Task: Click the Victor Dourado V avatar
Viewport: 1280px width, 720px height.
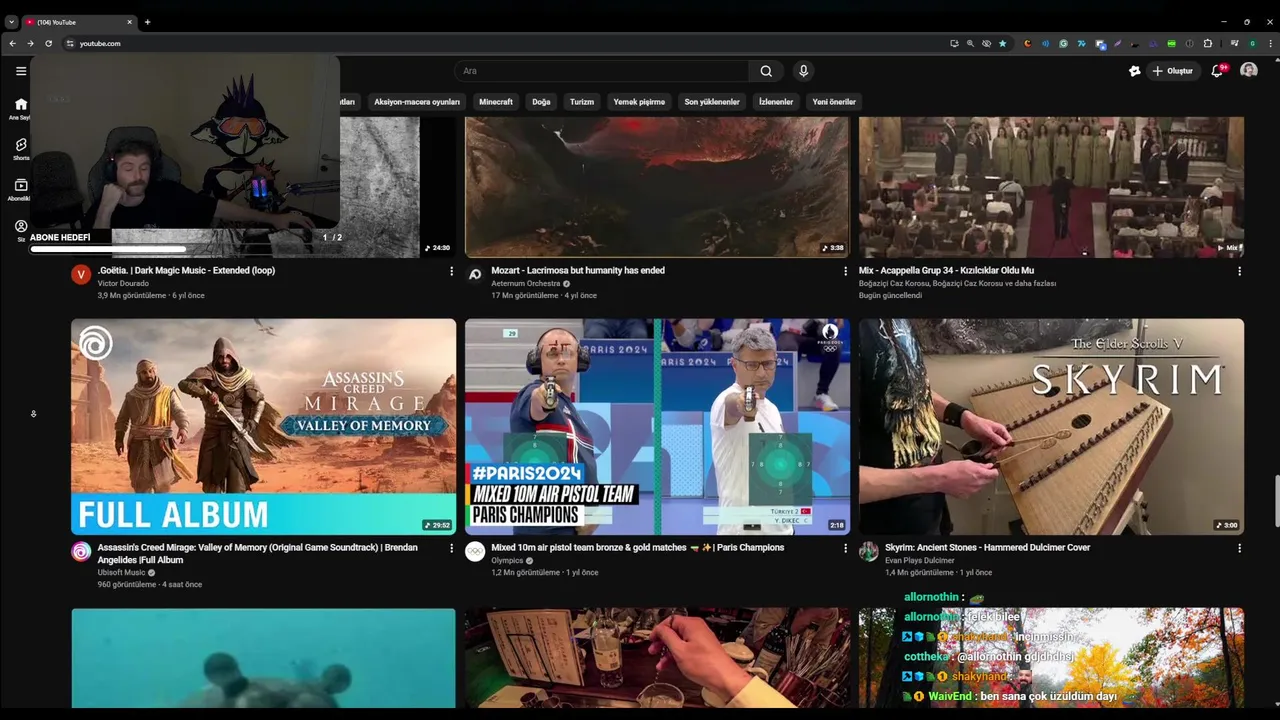Action: pos(81,274)
